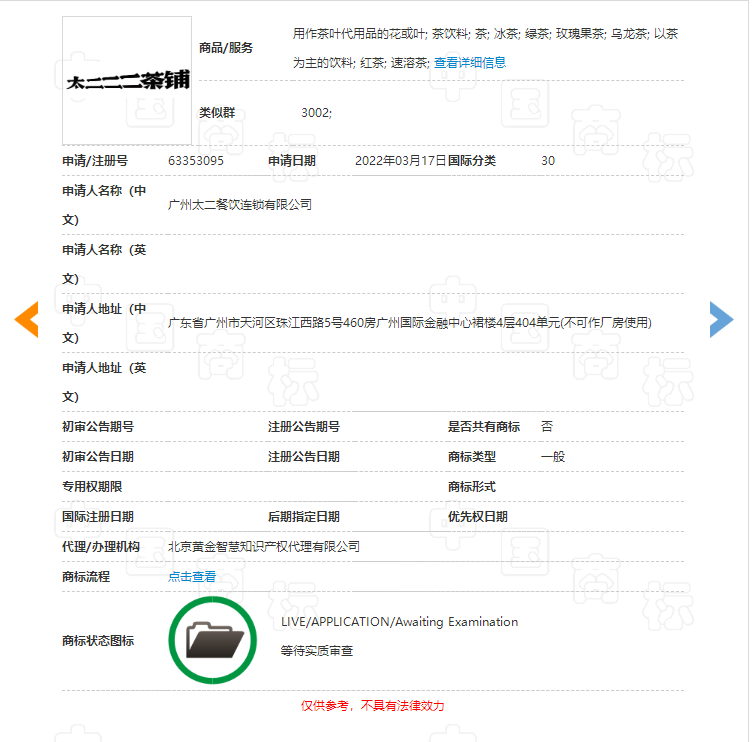754x742 pixels.
Task: Select the 申请日期 label
Action: (x=292, y=161)
